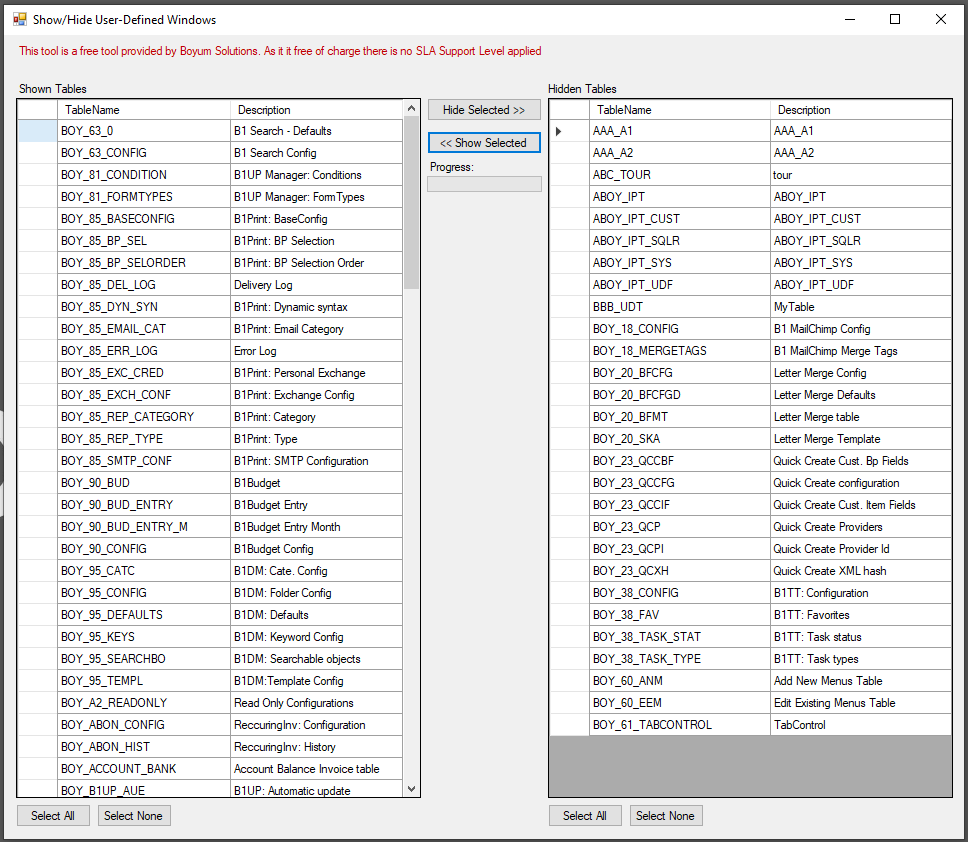Click Select None under Shown Tables
This screenshot has height=842, width=968.
(x=133, y=815)
